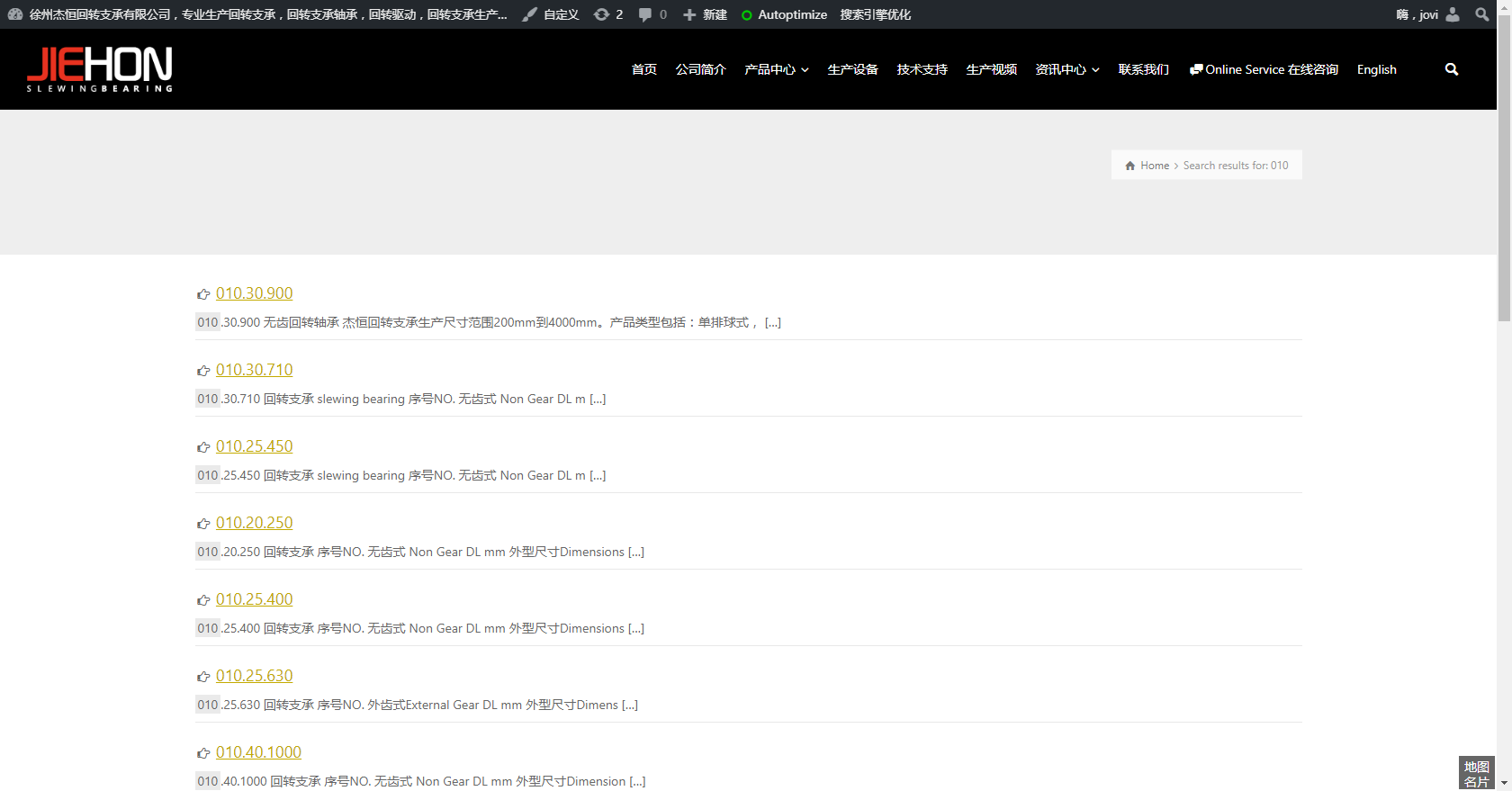Open site search magnifier in navigation
Viewport: 1512px width, 791px height.
click(x=1452, y=69)
